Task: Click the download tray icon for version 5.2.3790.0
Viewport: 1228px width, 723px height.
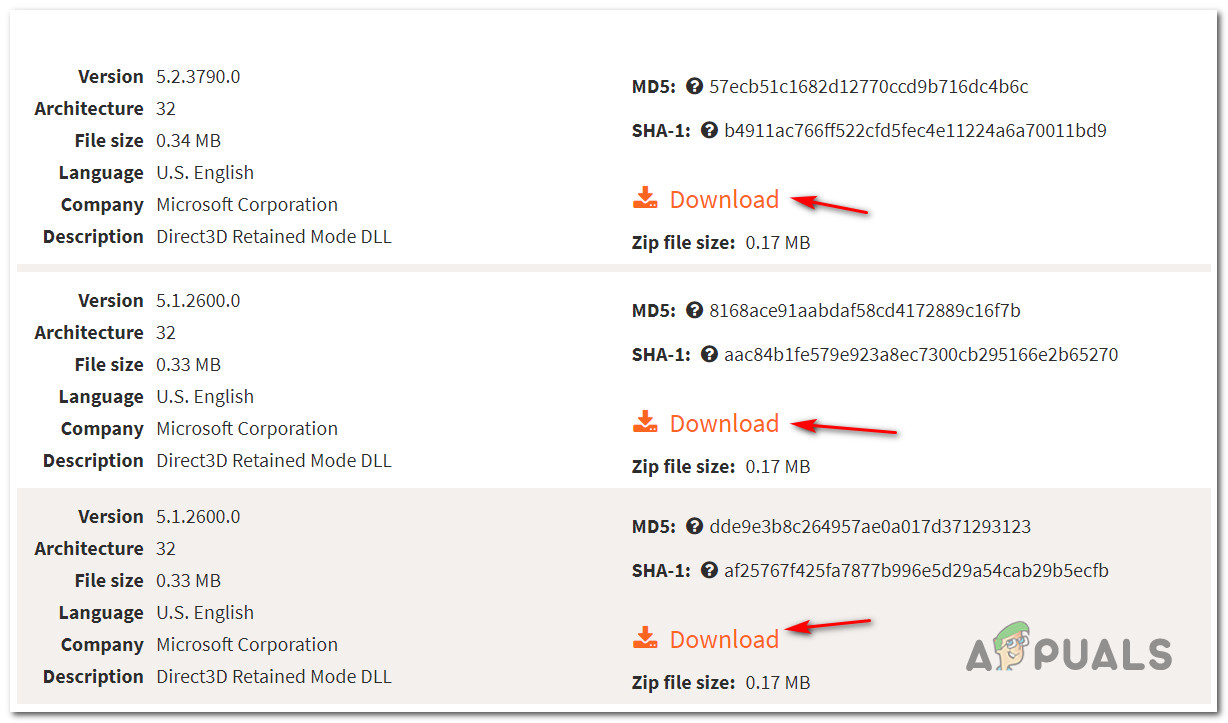Action: (646, 199)
